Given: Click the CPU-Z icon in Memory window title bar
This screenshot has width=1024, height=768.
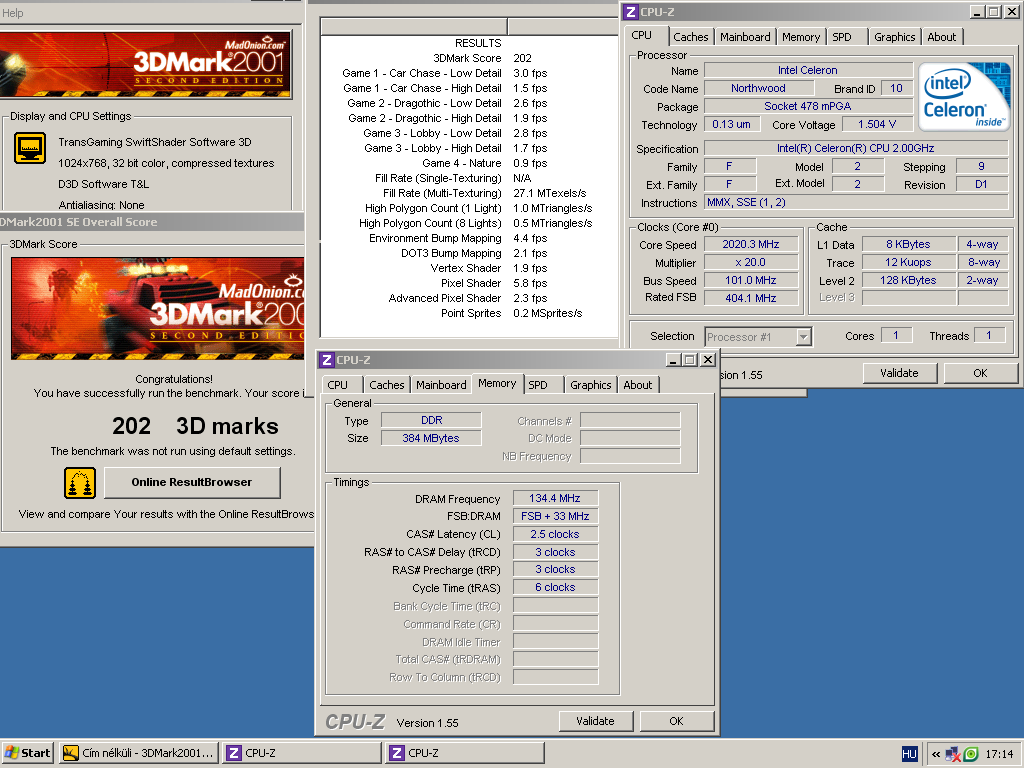Looking at the screenshot, I should pos(327,360).
